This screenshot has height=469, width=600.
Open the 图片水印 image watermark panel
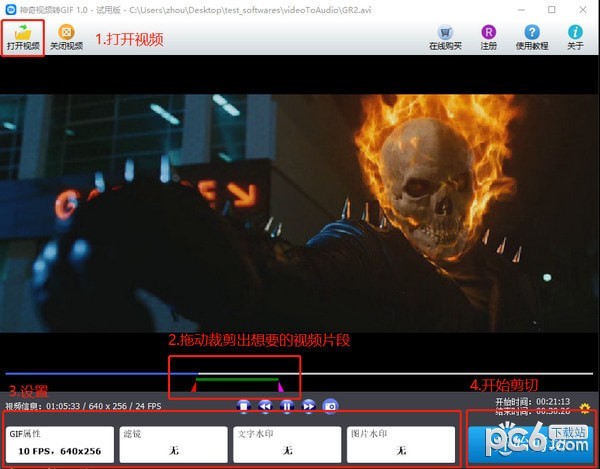(401, 444)
